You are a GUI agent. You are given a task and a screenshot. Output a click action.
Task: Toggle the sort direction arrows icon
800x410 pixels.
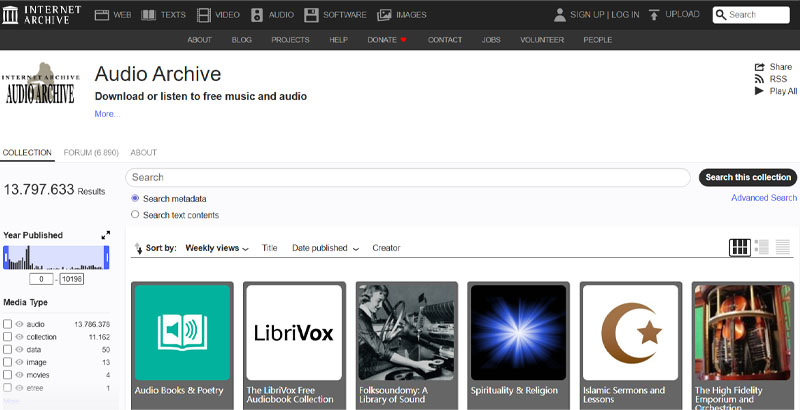138,248
